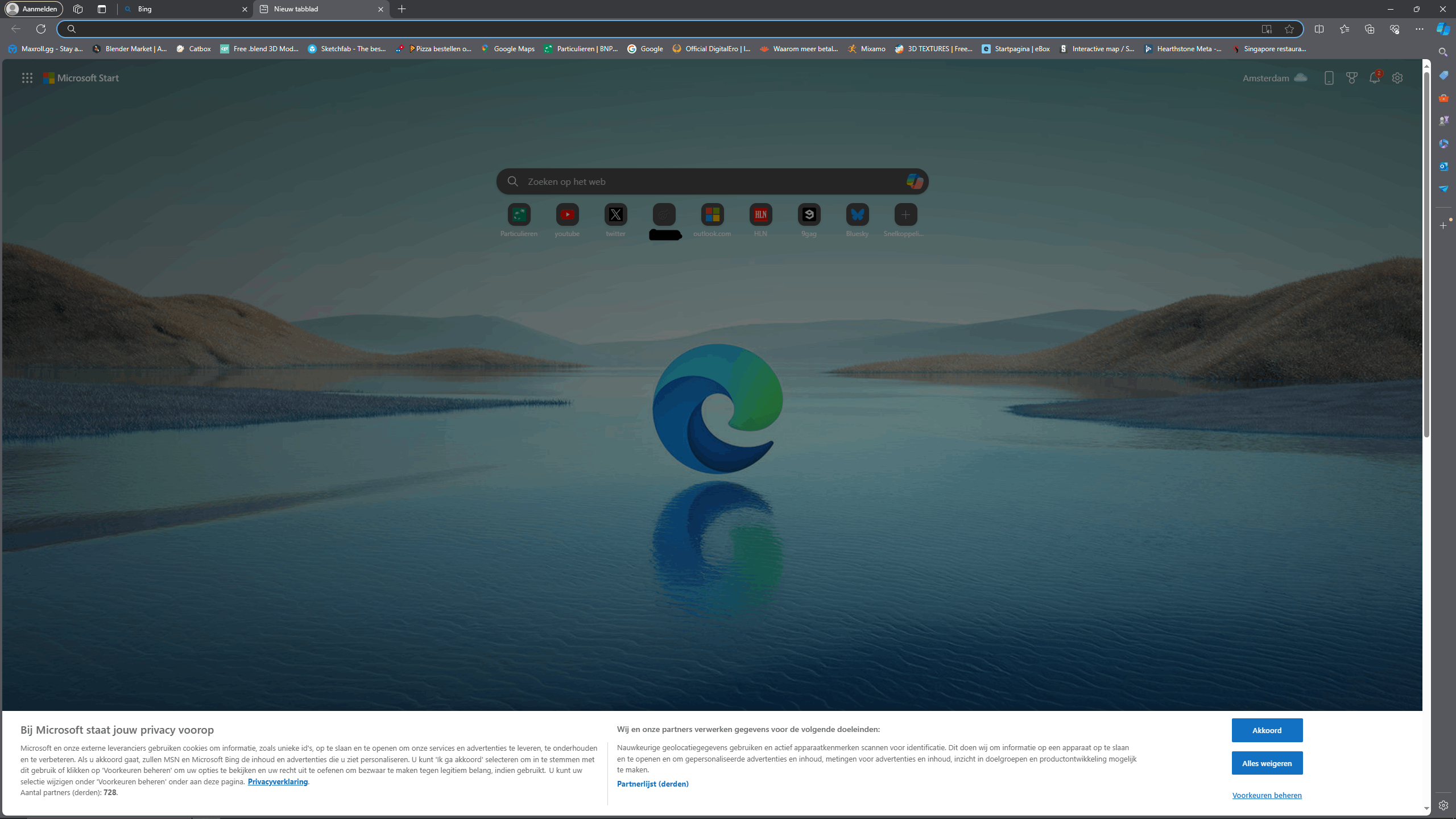
Task: Open the browser Settings and more menu
Action: [x=1419, y=29]
